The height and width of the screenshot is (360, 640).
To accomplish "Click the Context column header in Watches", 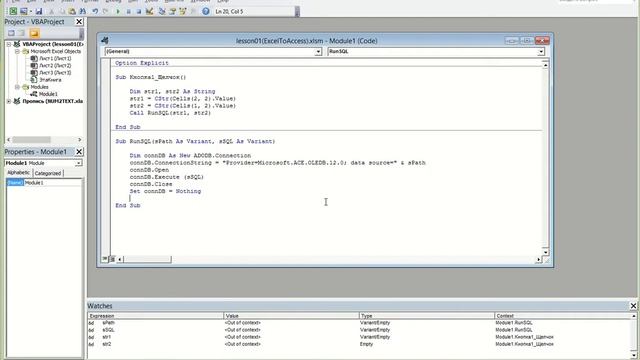I will click(x=563, y=316).
